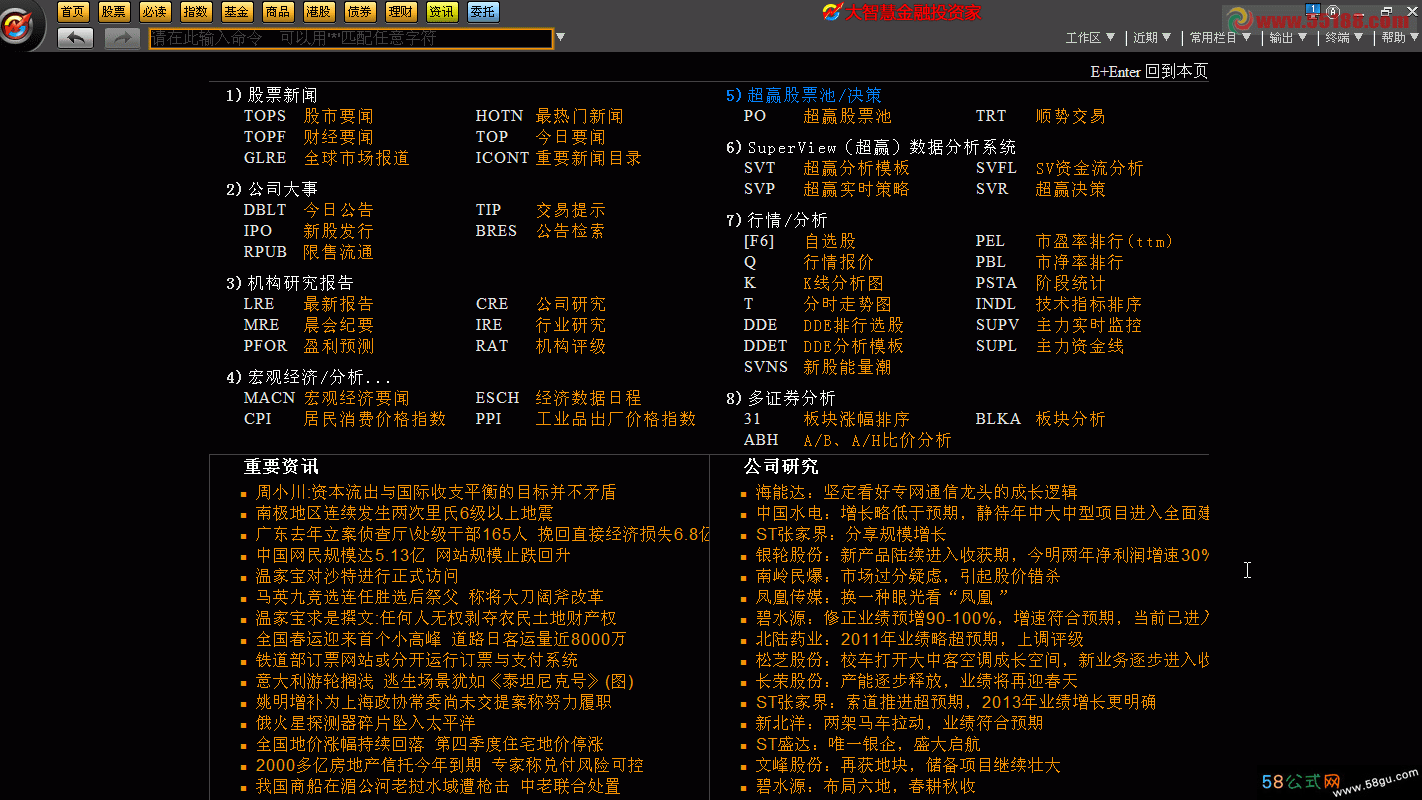Viewport: 1422px width, 800px height.
Task: Open A/B、A/H比价分析 link
Action: tap(878, 440)
